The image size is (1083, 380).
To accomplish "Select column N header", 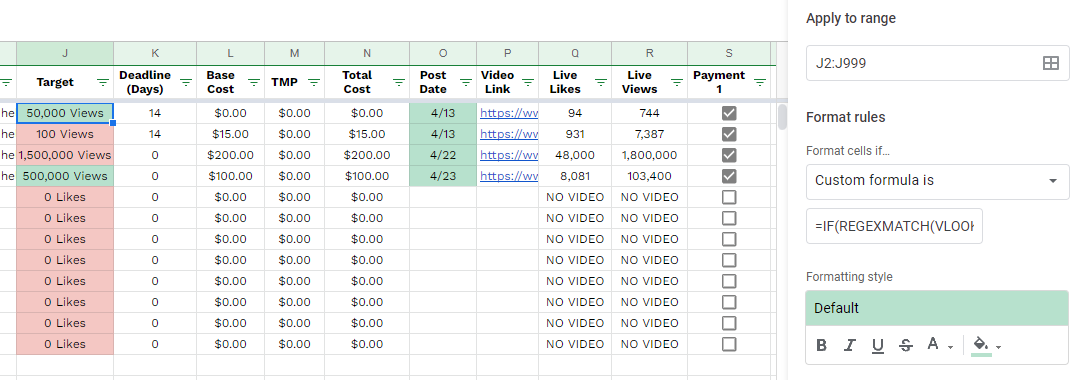I will [367, 53].
